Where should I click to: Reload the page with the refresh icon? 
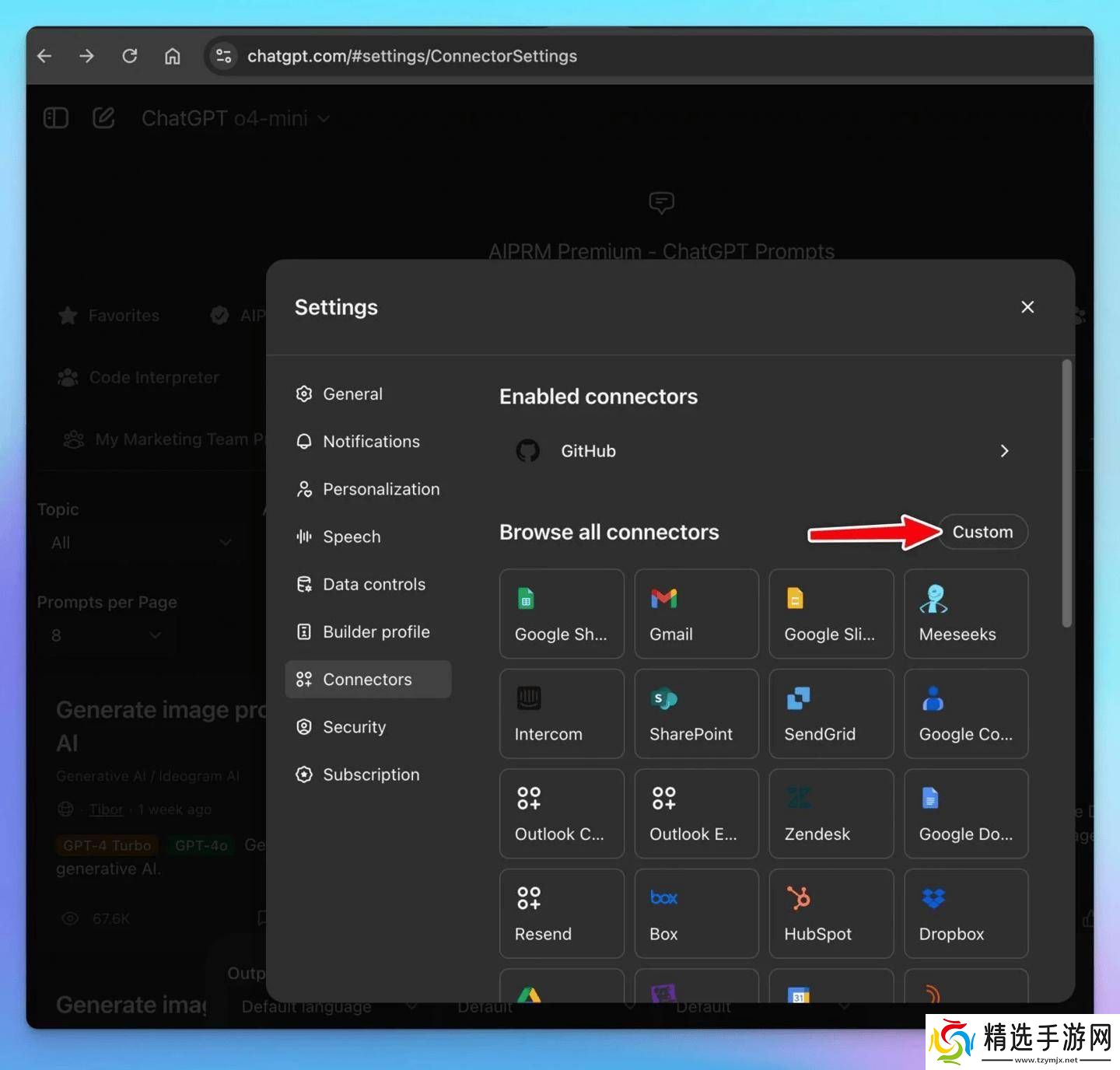(130, 56)
